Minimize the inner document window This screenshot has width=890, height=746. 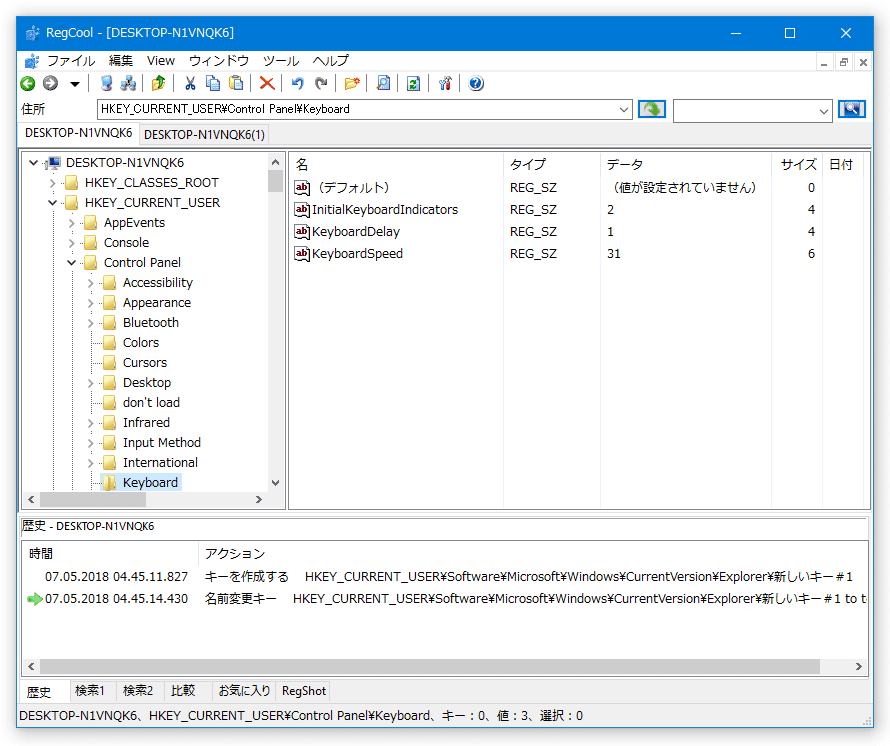click(x=824, y=62)
